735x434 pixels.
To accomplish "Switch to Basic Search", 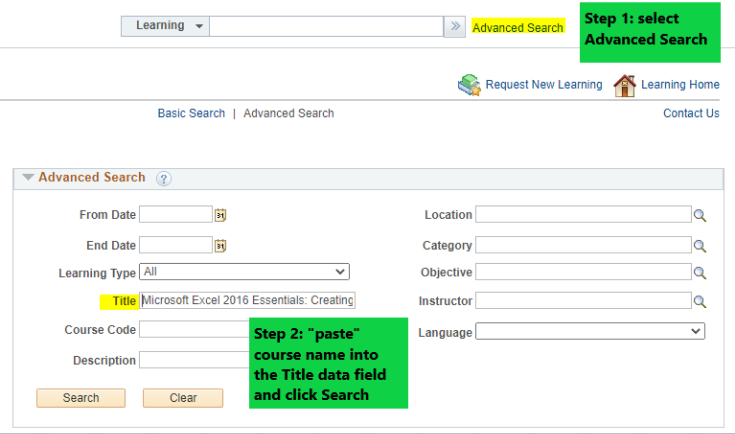I will point(191,113).
